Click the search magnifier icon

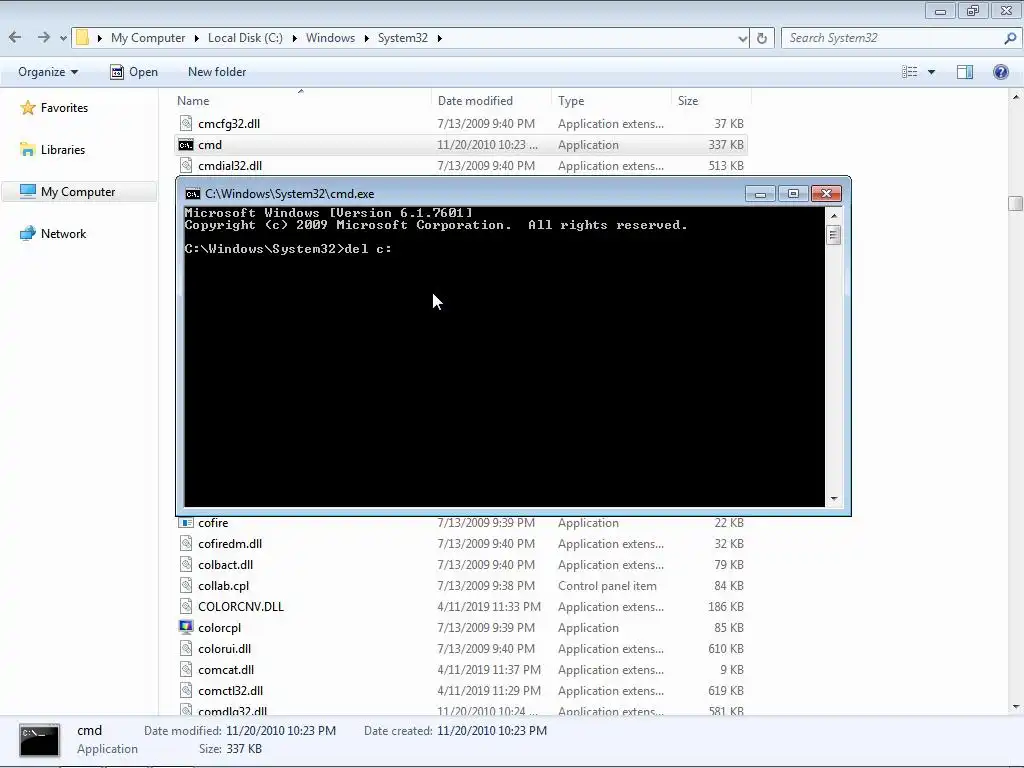click(1010, 38)
